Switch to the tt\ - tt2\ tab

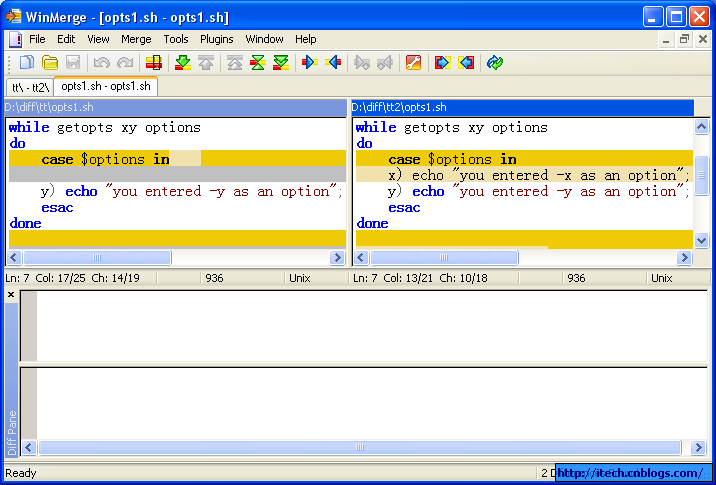tap(30, 87)
